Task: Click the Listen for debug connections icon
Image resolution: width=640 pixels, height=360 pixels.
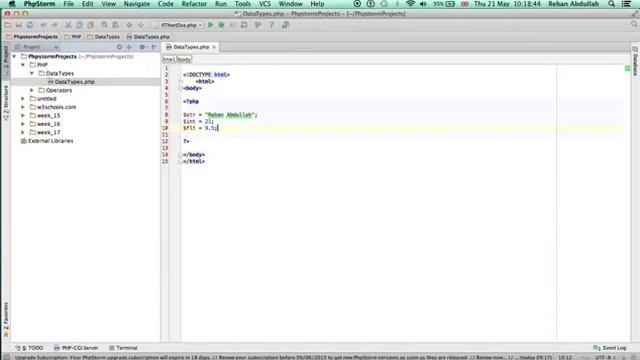Action: [244, 25]
